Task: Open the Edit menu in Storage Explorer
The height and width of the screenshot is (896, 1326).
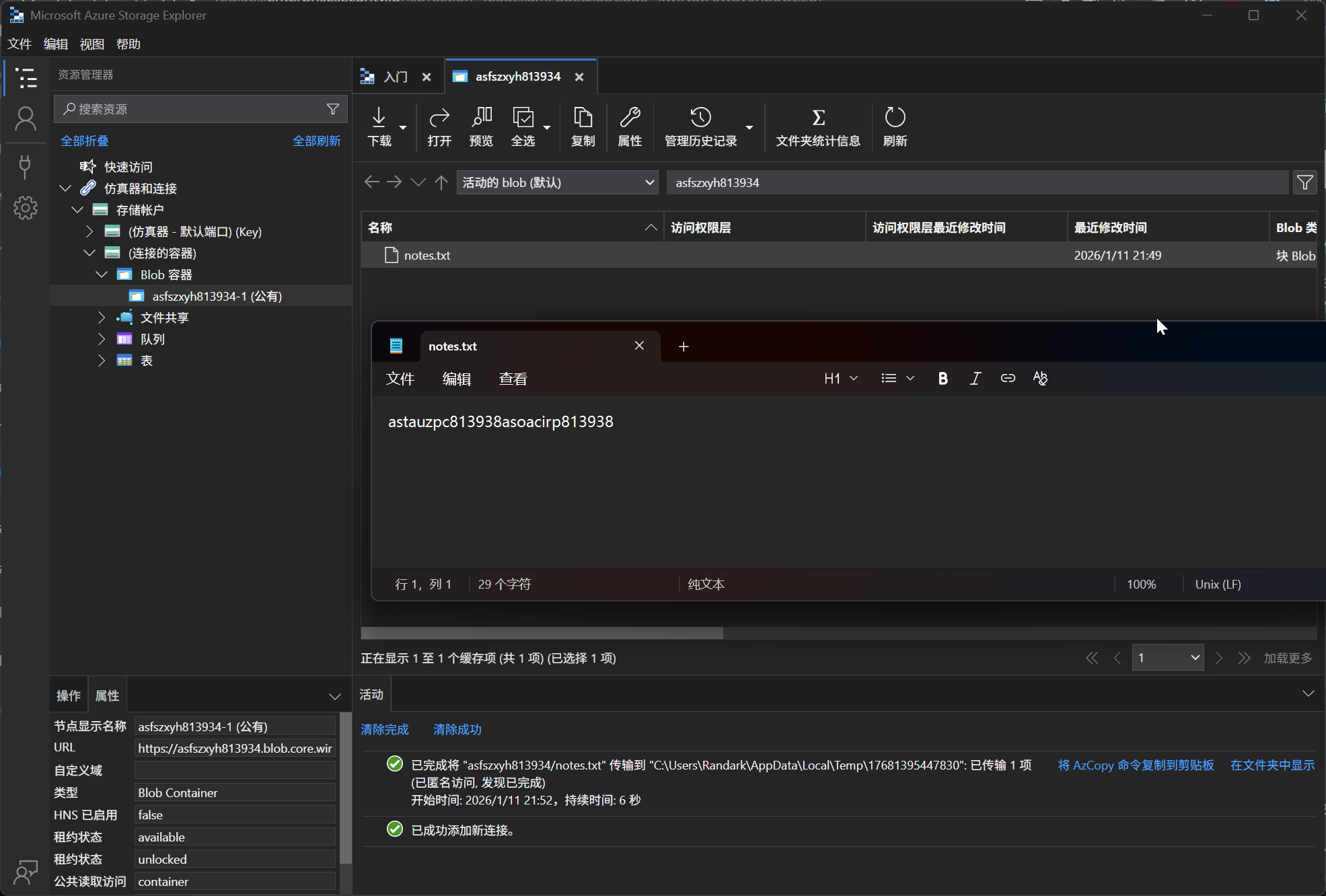Action: coord(55,44)
